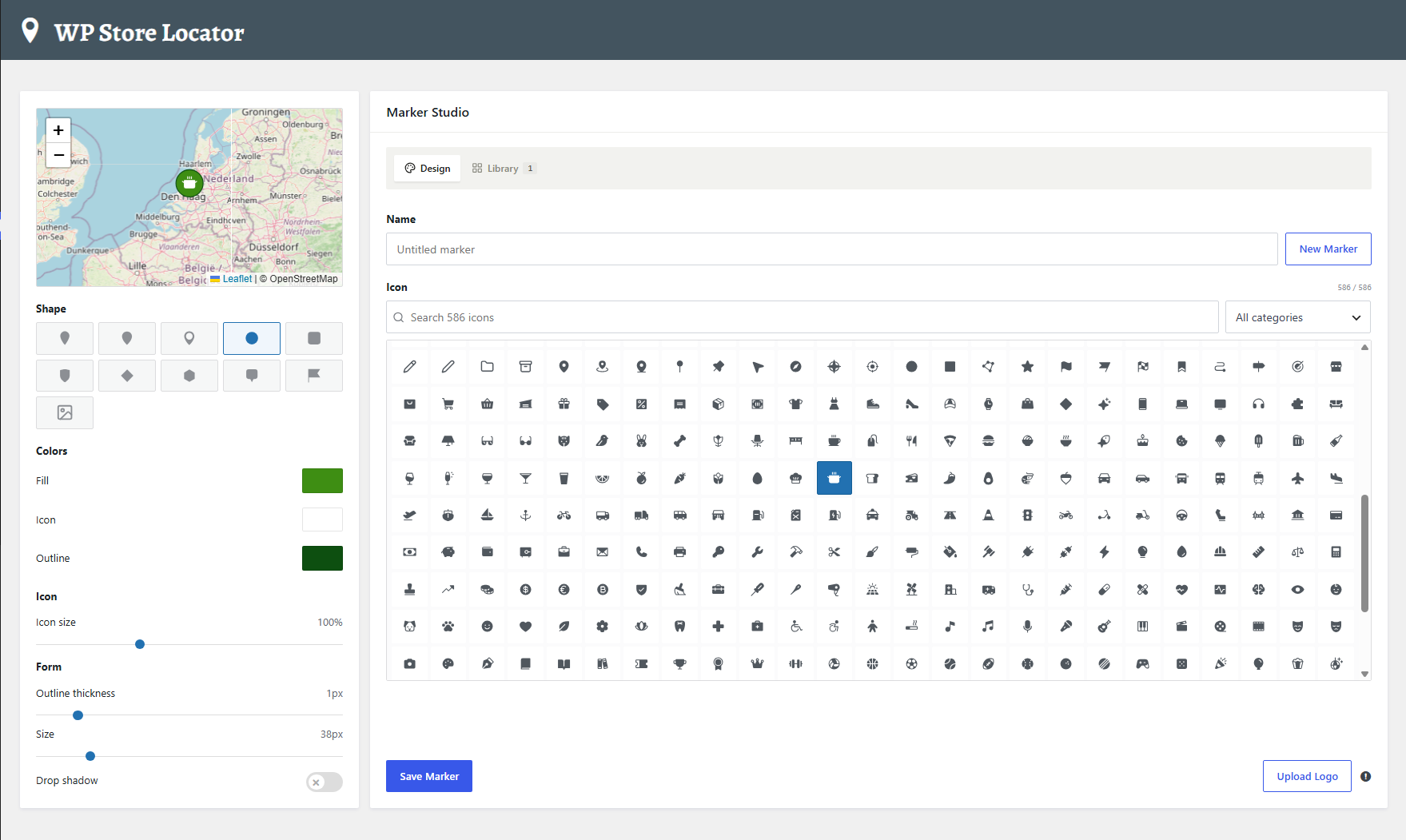
Task: Choose the guitar icon
Action: [x=1105, y=626]
